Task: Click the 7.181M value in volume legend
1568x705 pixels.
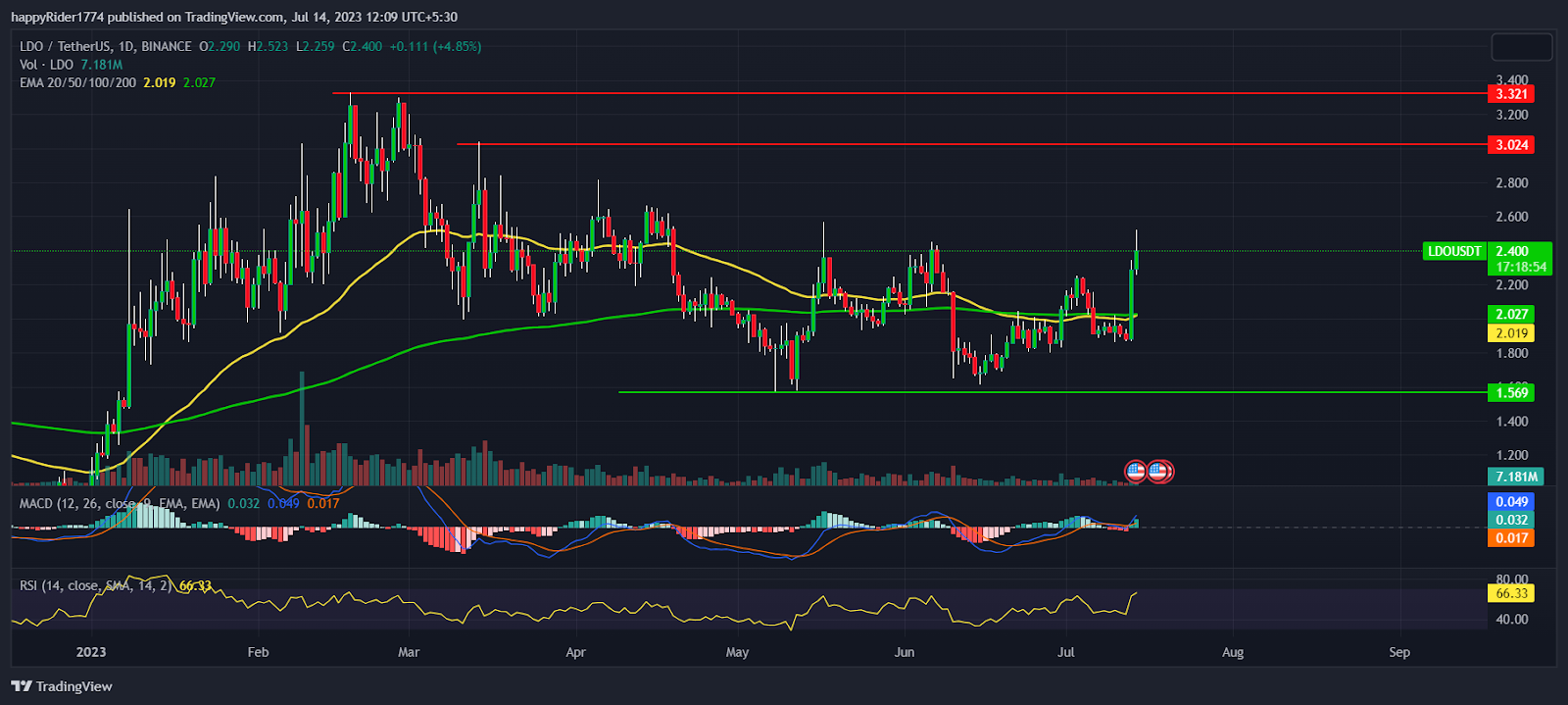Action: tap(101, 65)
